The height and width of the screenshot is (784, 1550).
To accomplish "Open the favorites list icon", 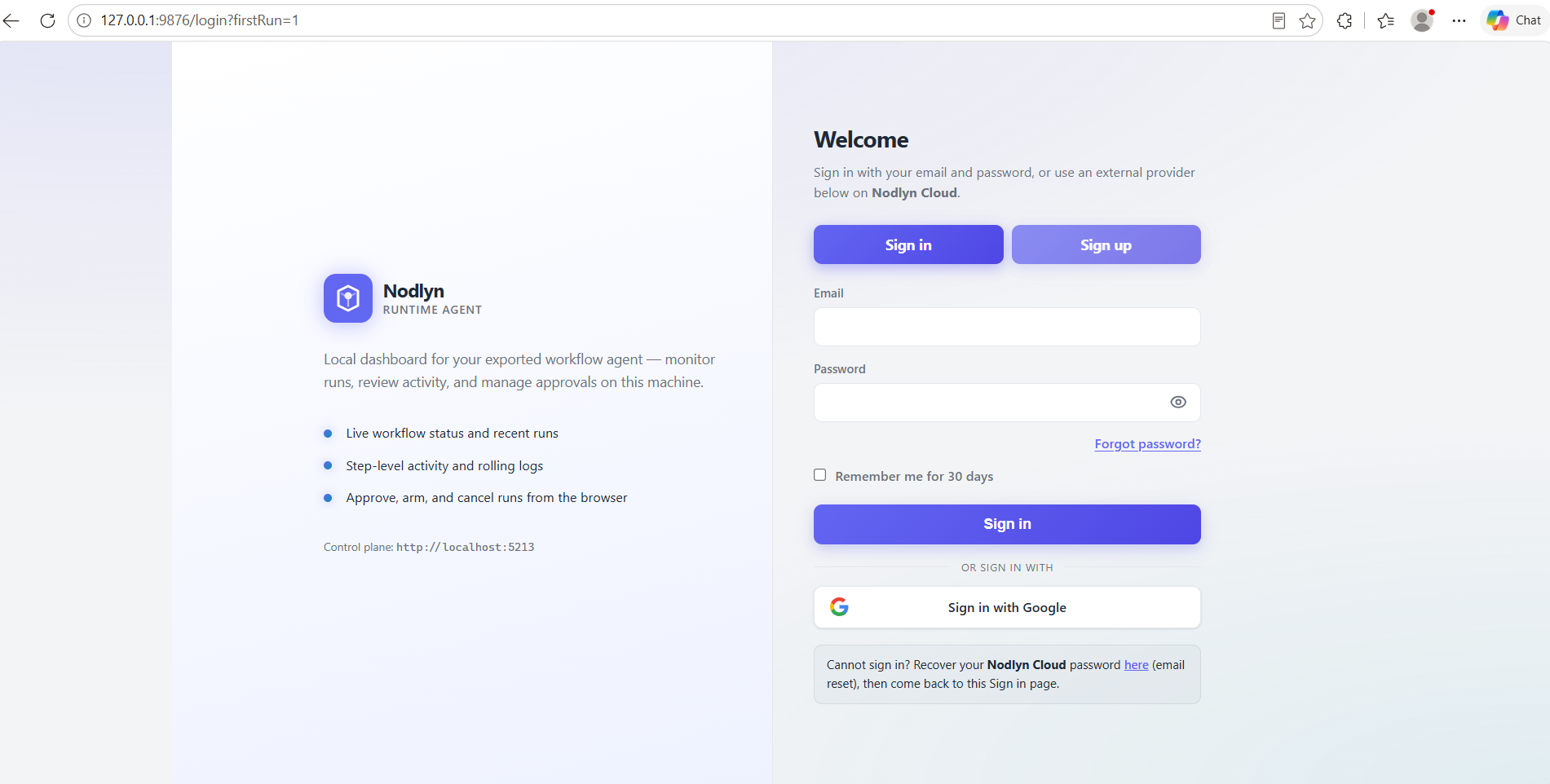I will (x=1385, y=20).
